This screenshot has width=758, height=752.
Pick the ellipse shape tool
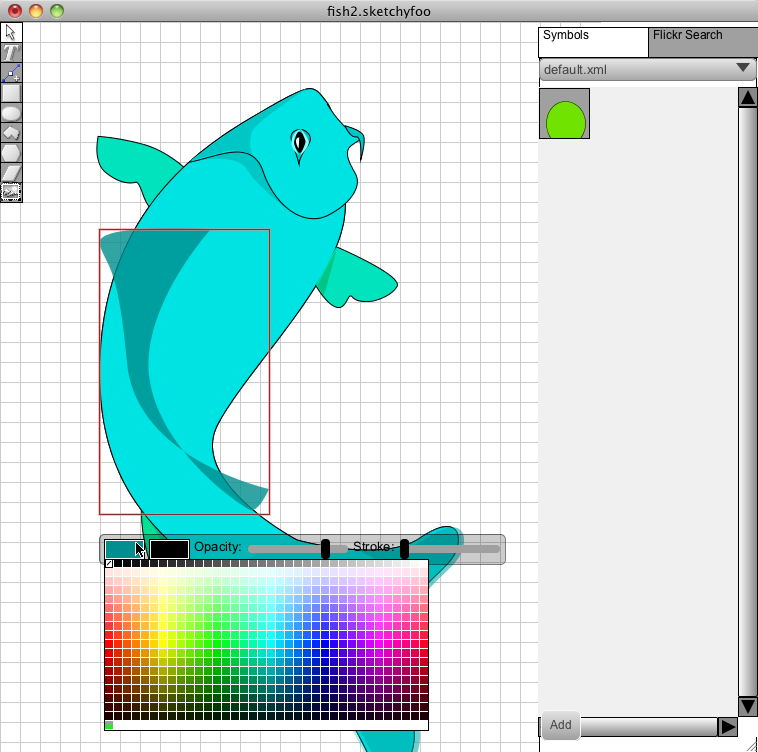11,113
